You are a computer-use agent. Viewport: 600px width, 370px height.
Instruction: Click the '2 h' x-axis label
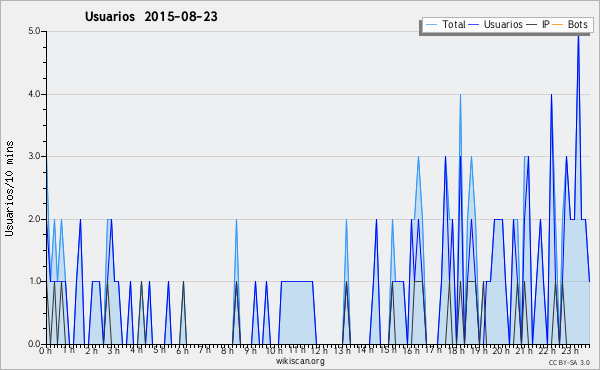tap(91, 351)
